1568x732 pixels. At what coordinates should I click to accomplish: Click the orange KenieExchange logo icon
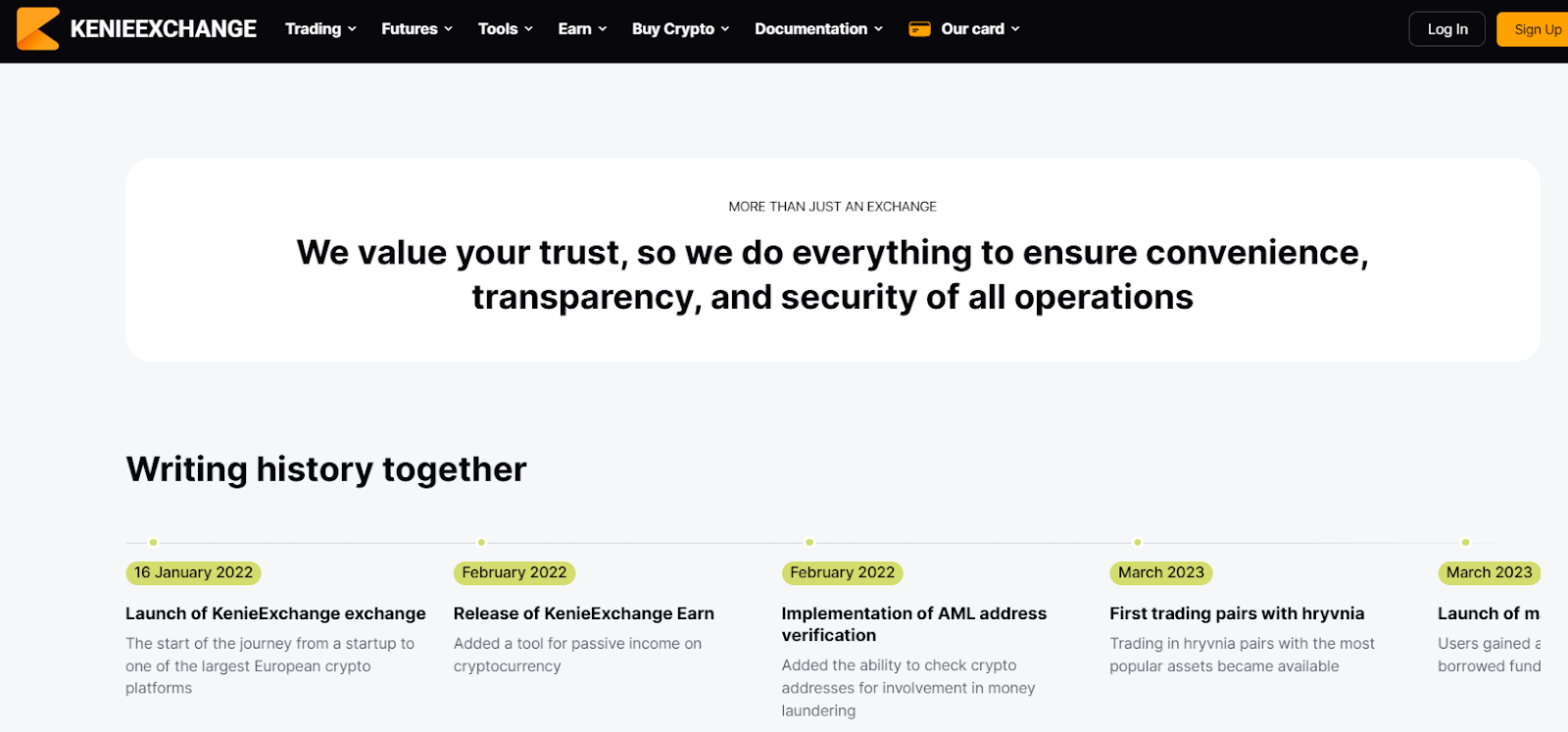(38, 28)
